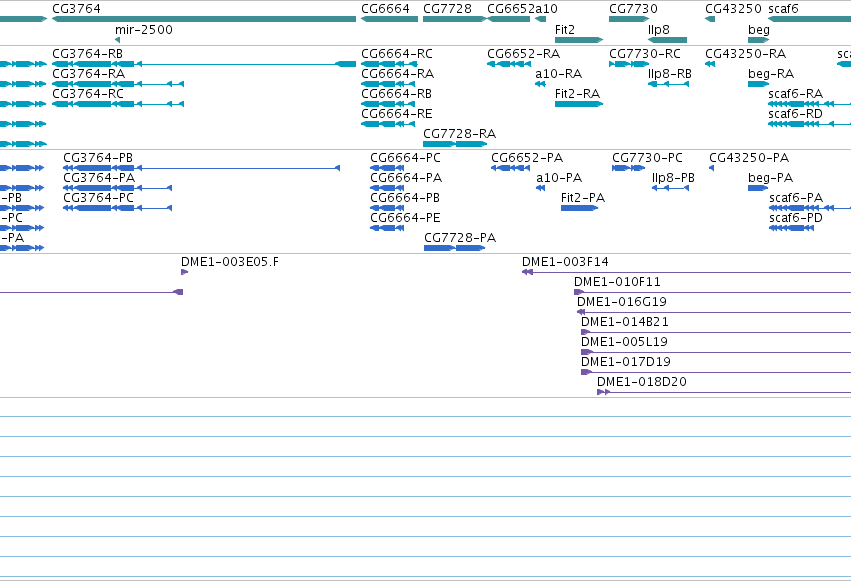Click the beg-PA protein feature
The width and height of the screenshot is (851, 581).
coord(758,188)
